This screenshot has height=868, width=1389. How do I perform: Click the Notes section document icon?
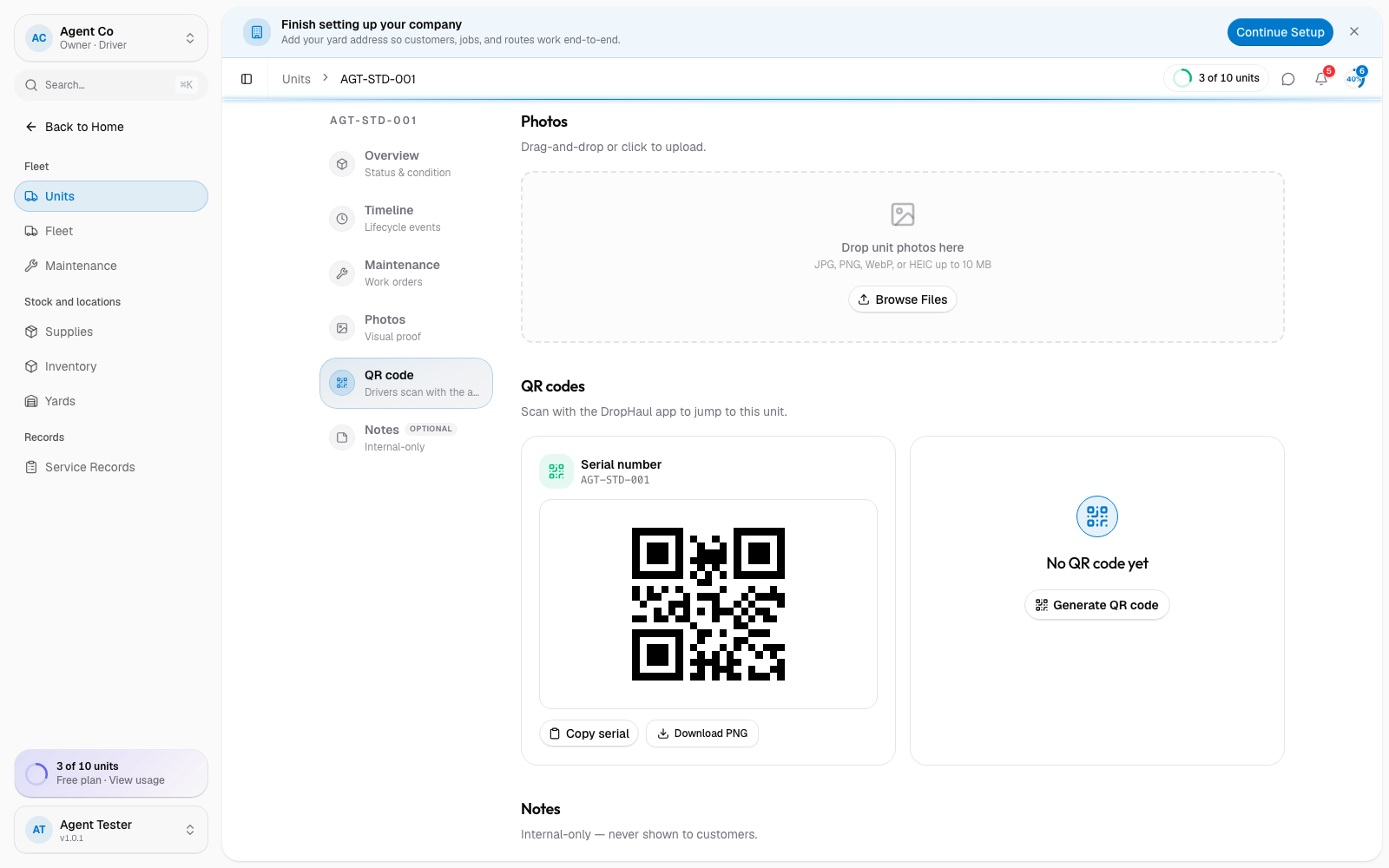(342, 437)
